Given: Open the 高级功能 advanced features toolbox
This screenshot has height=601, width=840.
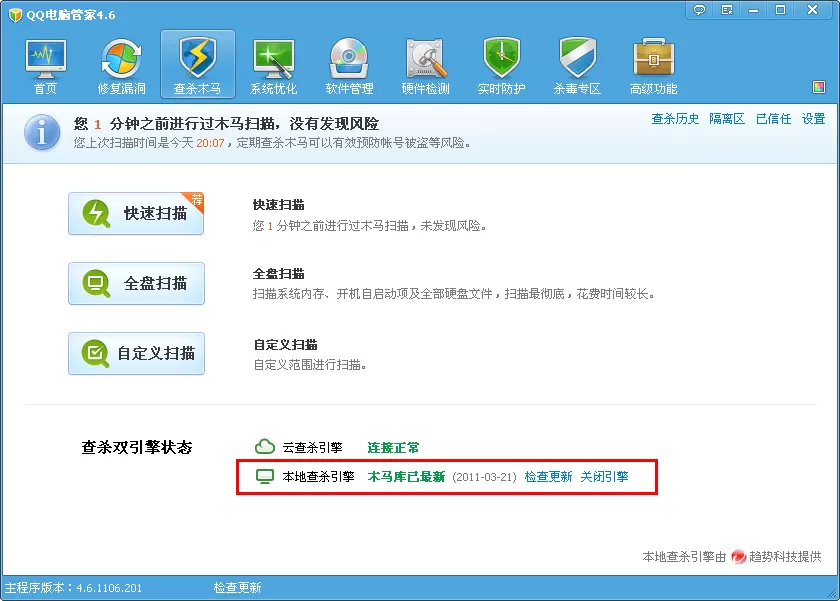Looking at the screenshot, I should click(654, 66).
